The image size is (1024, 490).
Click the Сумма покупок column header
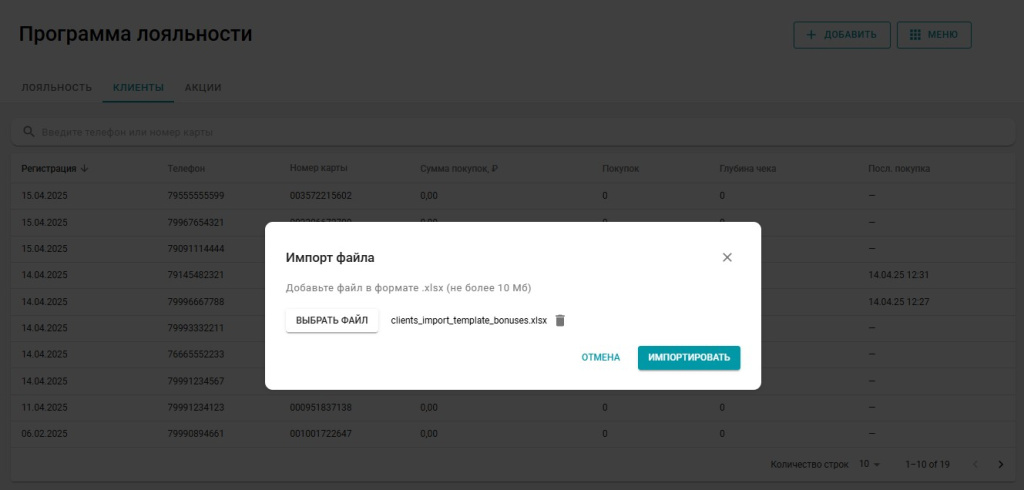(459, 168)
